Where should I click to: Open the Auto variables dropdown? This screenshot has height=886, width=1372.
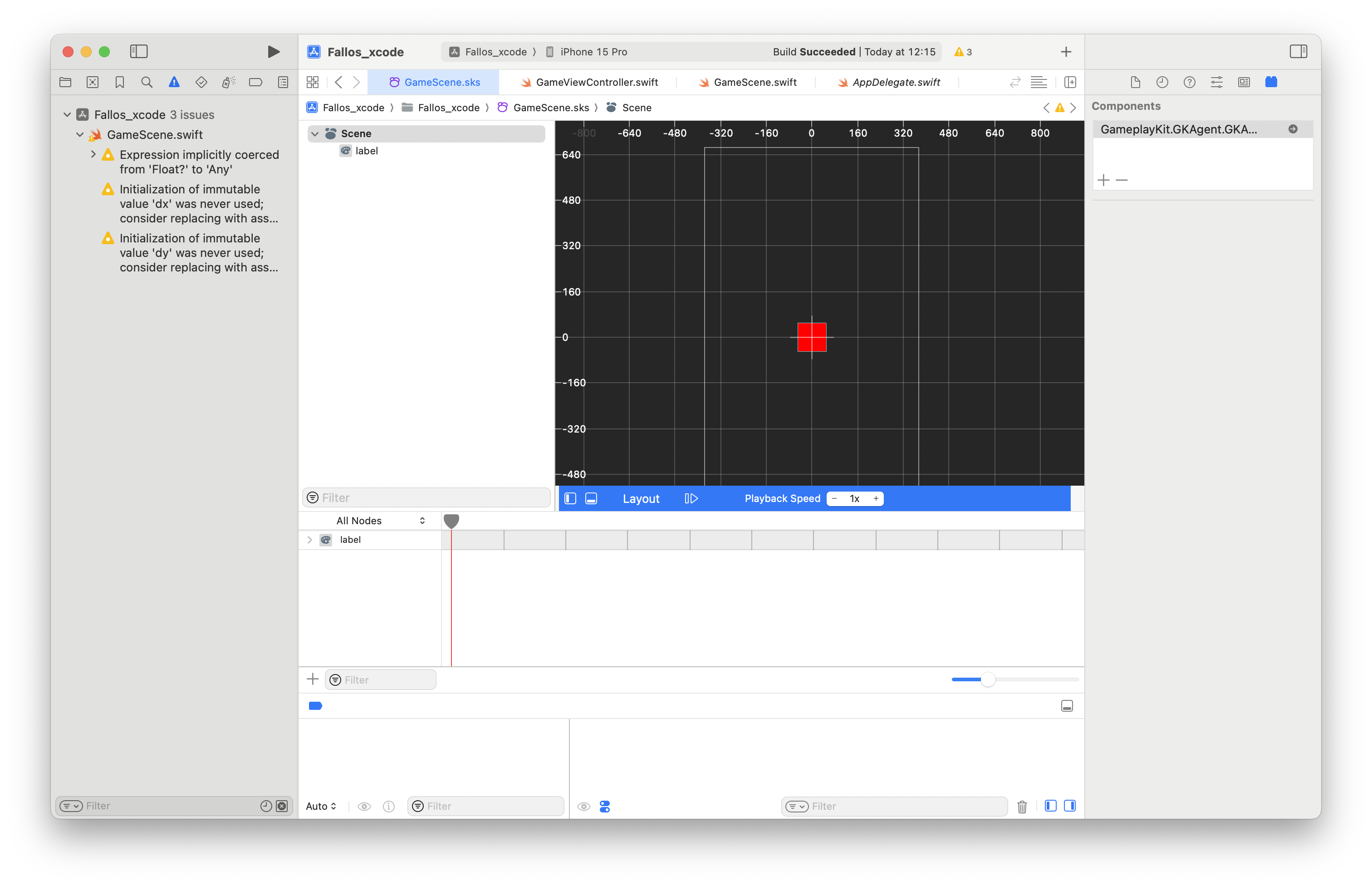click(x=321, y=806)
